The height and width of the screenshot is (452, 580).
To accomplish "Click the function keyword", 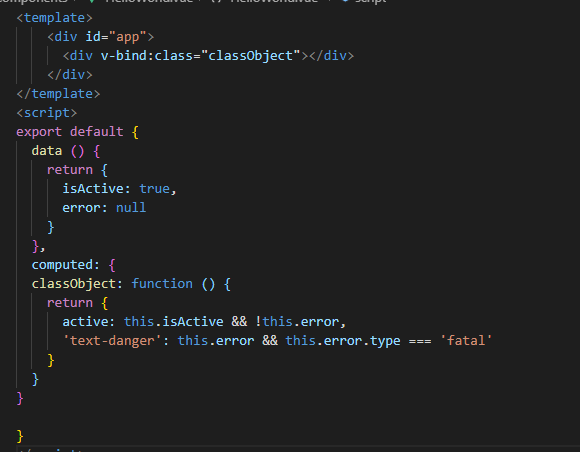I will click(162, 284).
